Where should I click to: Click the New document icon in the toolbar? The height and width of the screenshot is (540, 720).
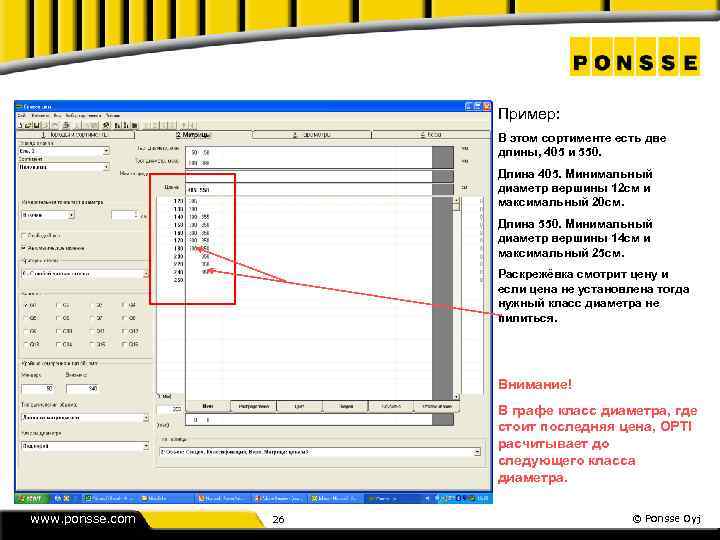(21, 125)
